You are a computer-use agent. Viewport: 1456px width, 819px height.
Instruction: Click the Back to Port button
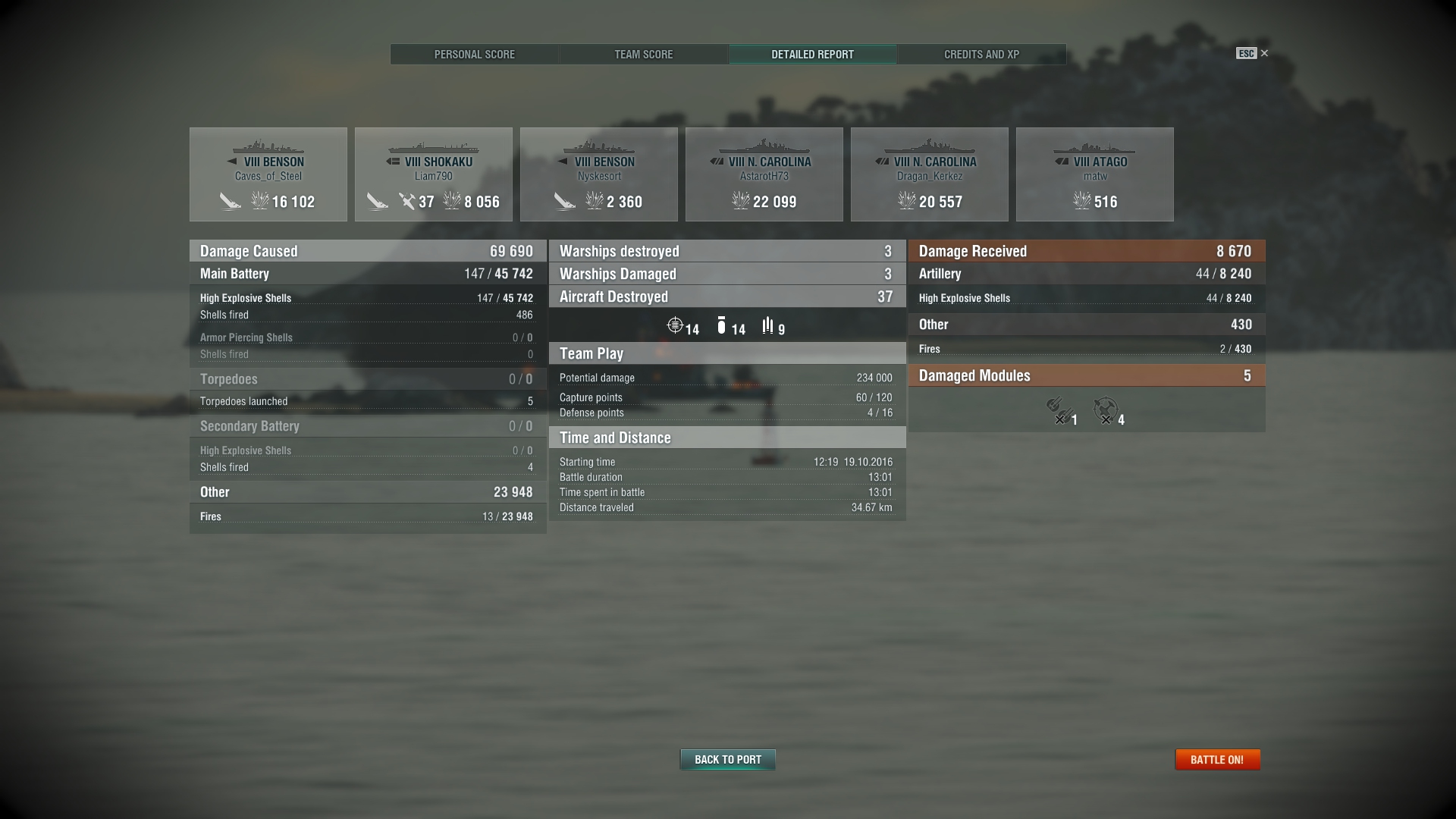728,759
